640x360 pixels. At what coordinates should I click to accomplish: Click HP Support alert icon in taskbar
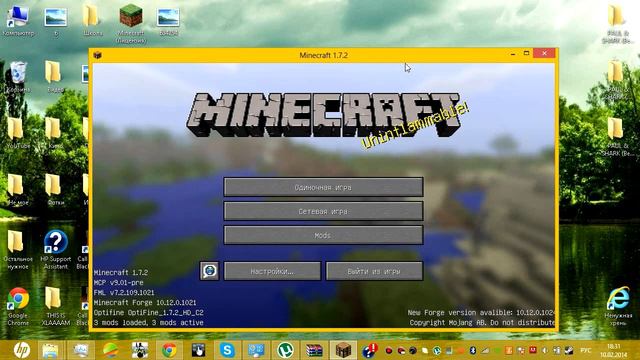tap(371, 350)
